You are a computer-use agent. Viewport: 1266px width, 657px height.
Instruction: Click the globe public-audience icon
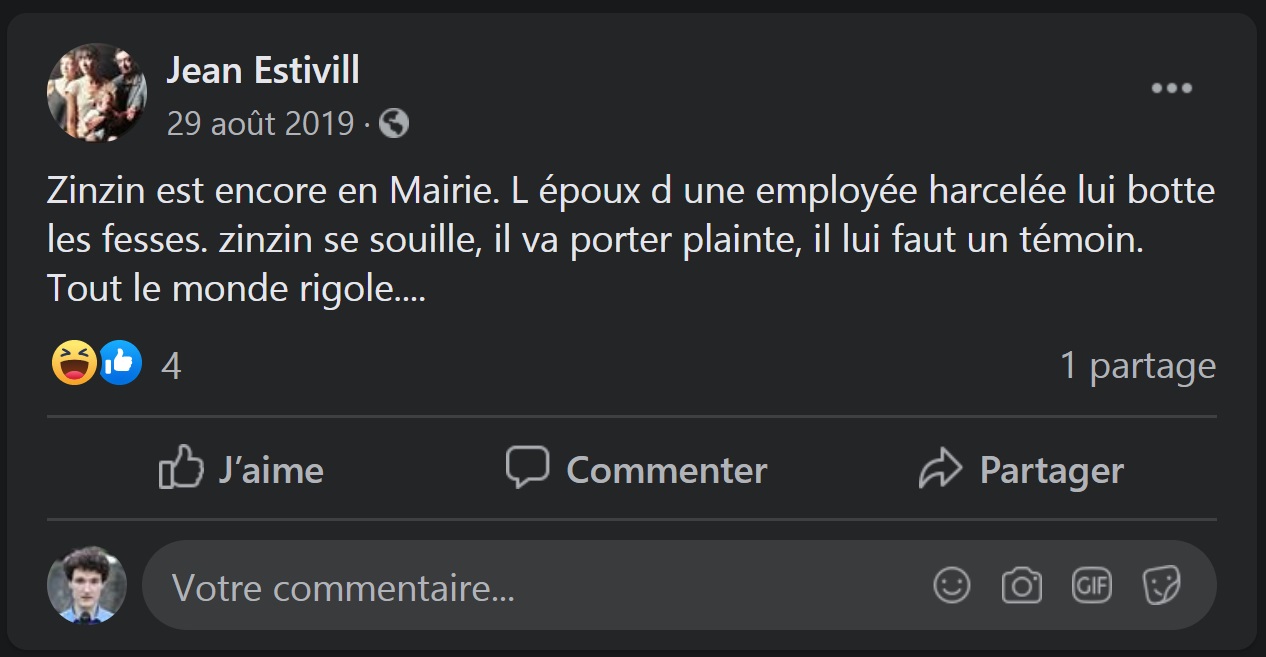[x=395, y=124]
